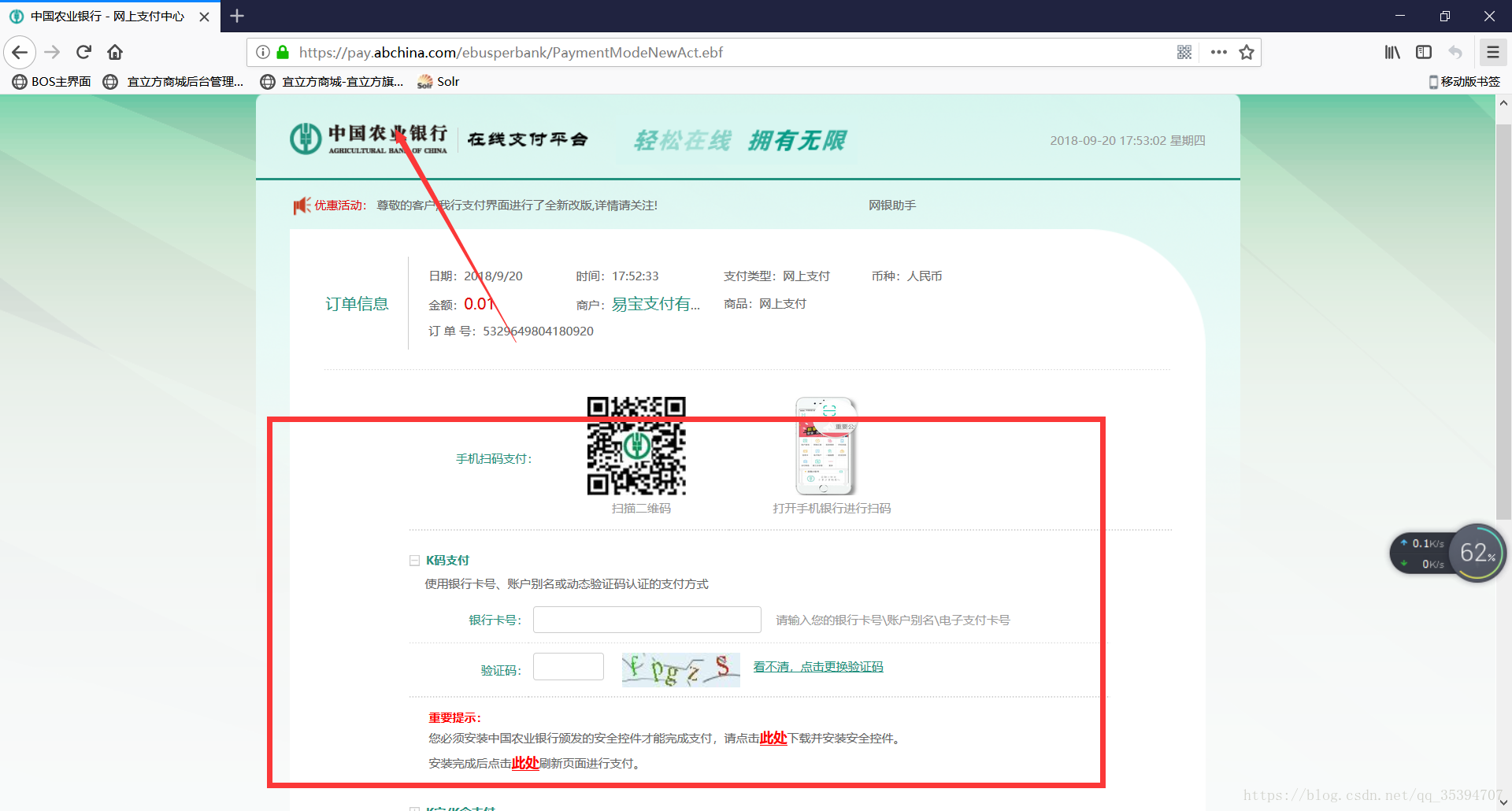This screenshot has width=1512, height=811.
Task: Click the amount 0.01
Action: [480, 304]
